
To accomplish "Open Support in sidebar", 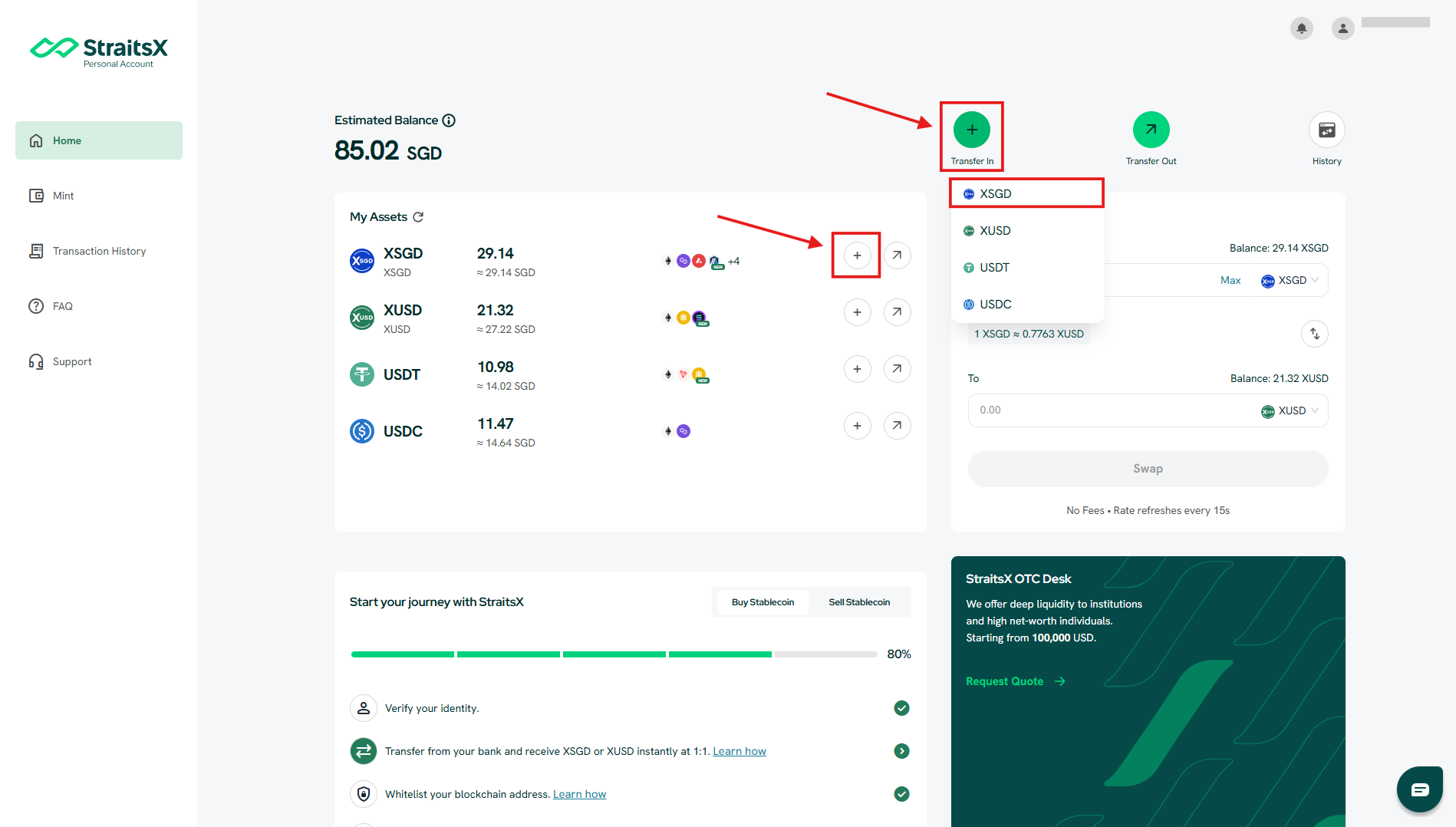I will click(99, 361).
